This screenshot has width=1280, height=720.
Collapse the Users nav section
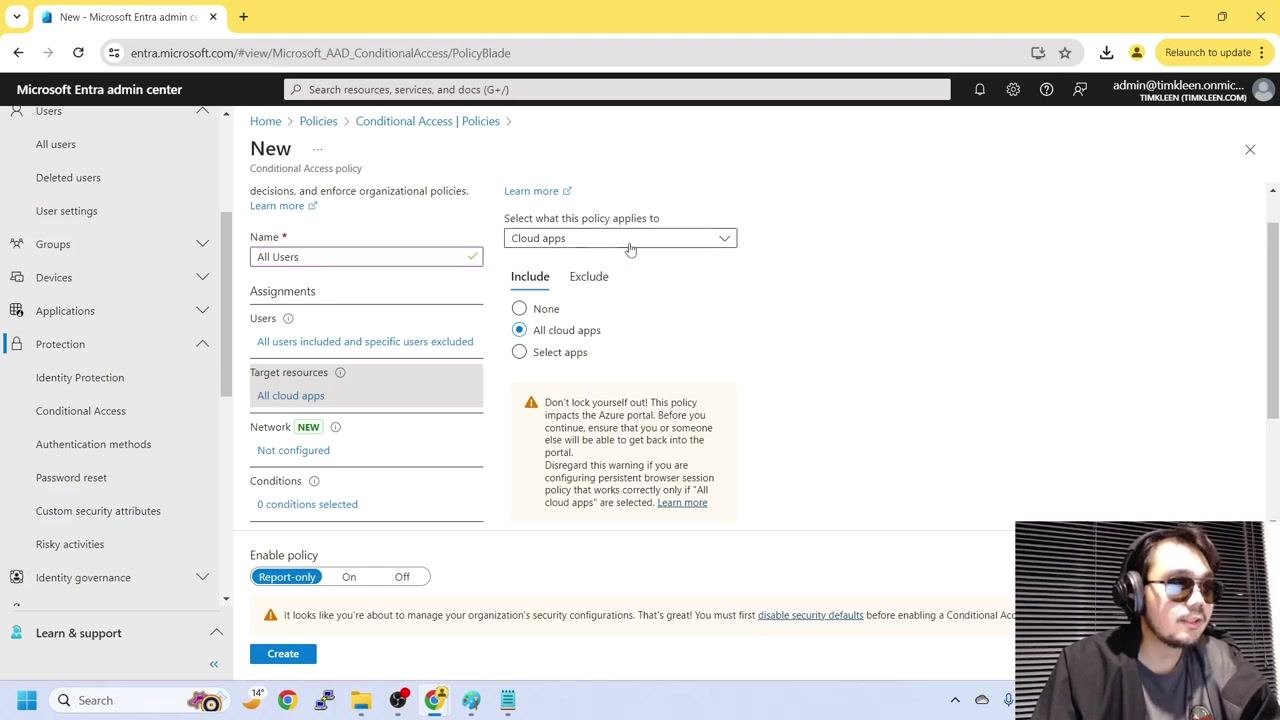click(x=202, y=111)
